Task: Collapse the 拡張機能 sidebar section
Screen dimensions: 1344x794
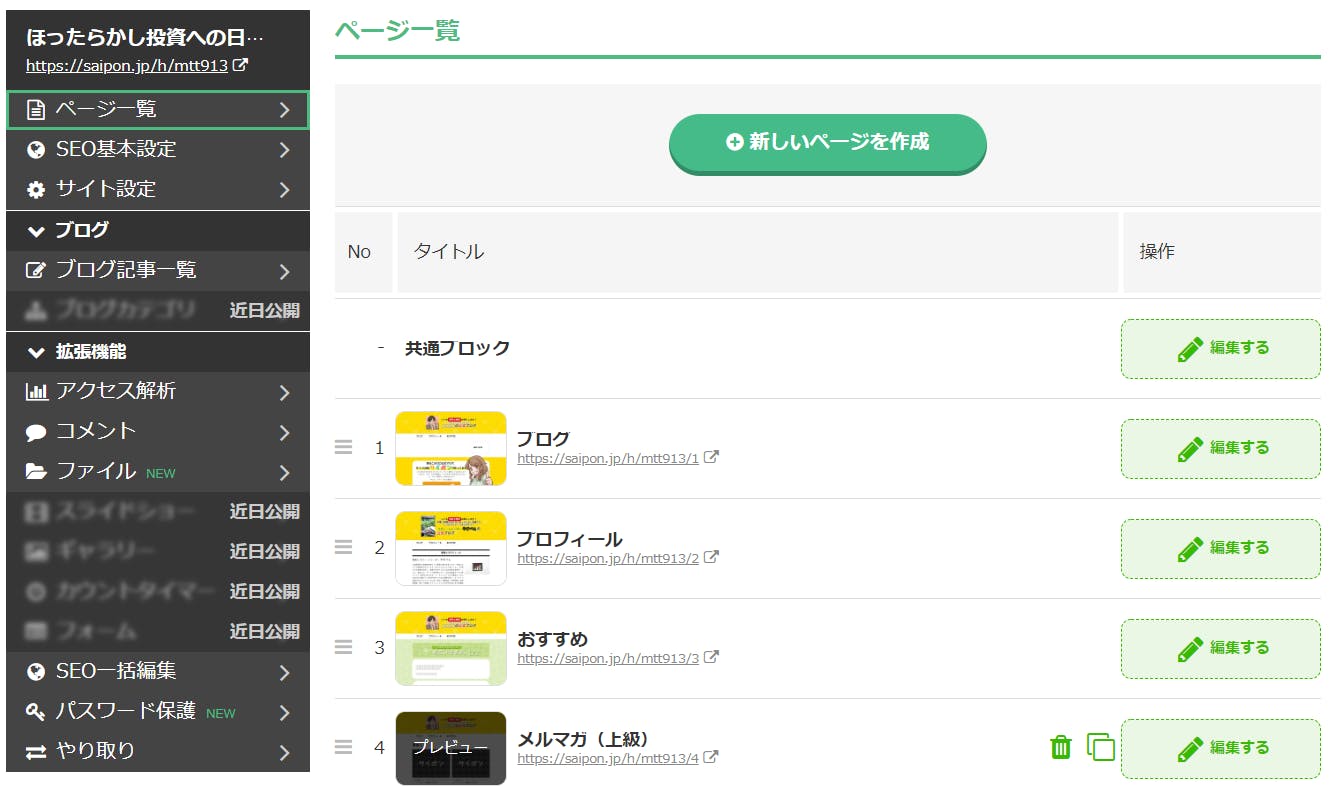Action: (37, 352)
